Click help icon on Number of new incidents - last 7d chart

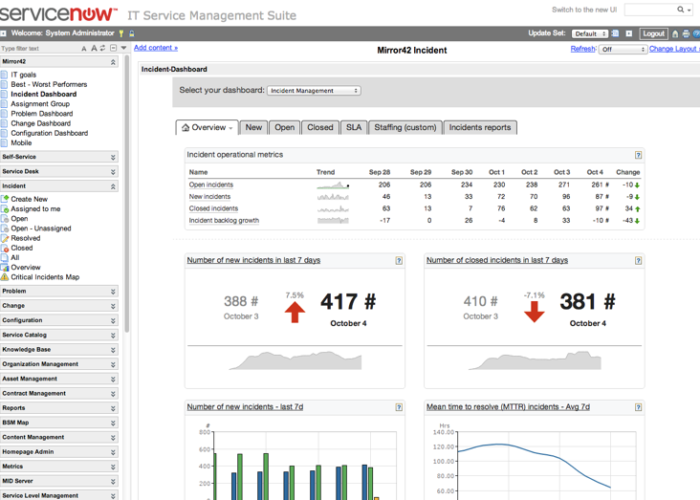pyautogui.click(x=399, y=407)
